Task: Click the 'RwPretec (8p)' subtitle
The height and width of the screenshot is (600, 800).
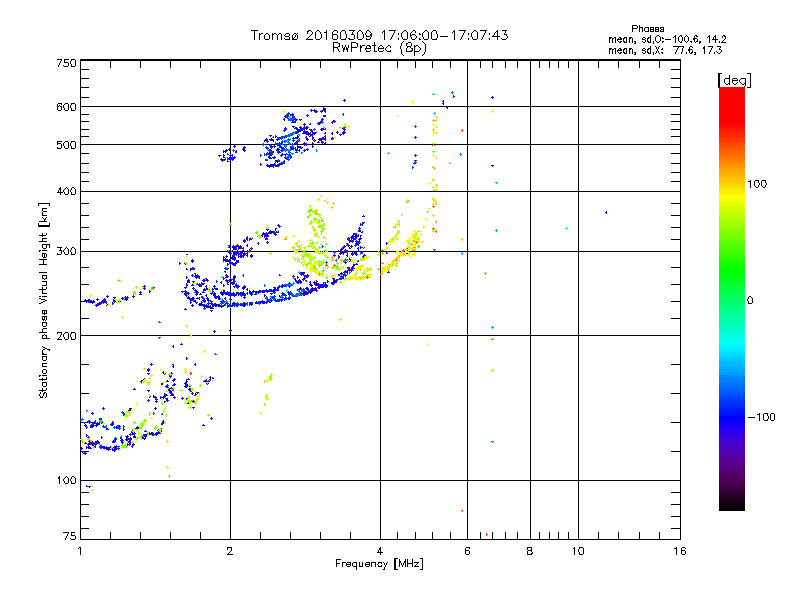Action: point(379,48)
